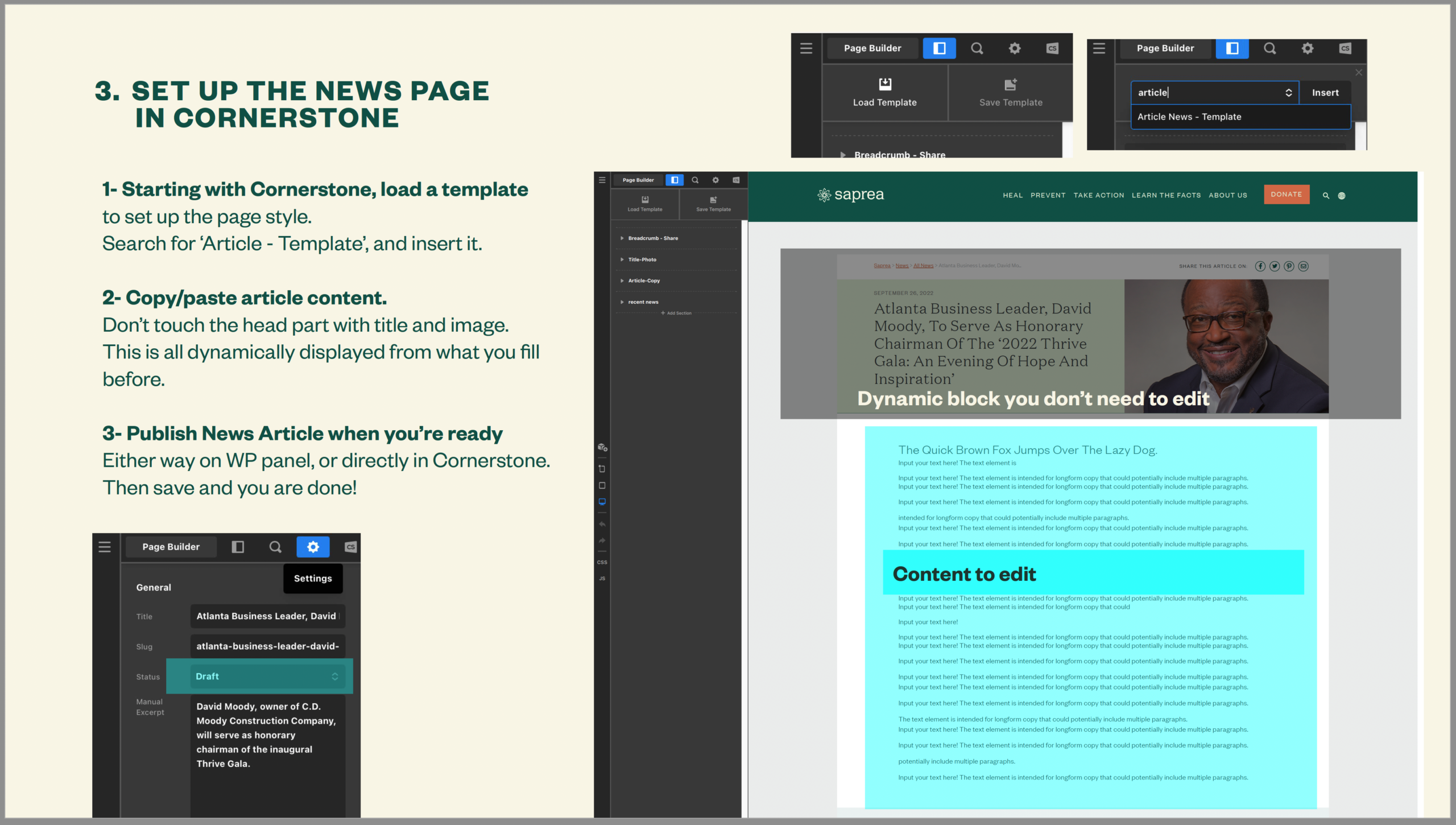Click Page Builder button in Settings screenshot

click(171, 547)
